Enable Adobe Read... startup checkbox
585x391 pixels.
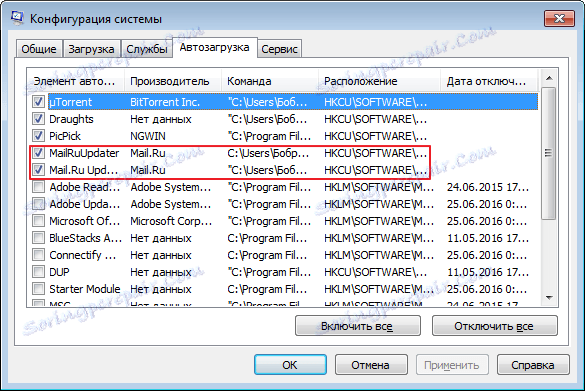click(38, 187)
